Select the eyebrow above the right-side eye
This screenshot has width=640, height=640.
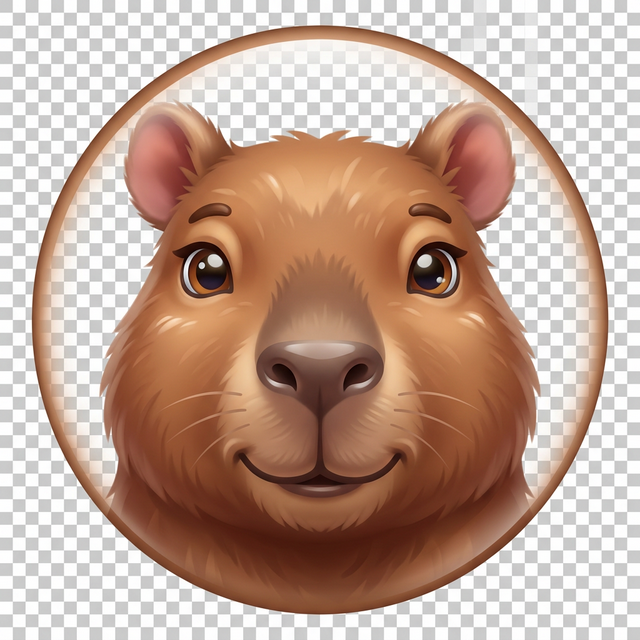tap(430, 212)
